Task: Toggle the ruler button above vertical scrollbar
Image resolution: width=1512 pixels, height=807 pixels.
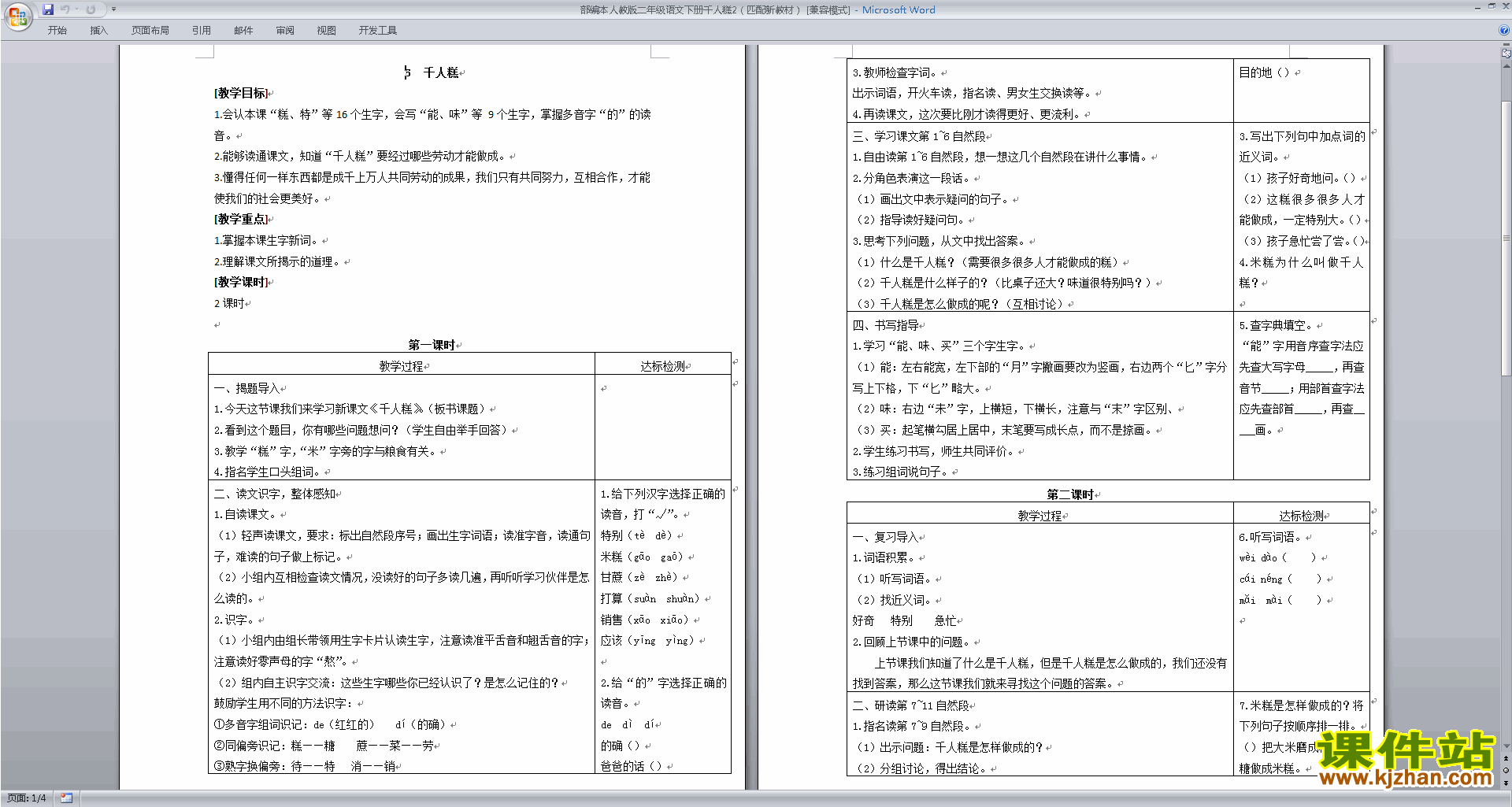Action: coord(1506,54)
